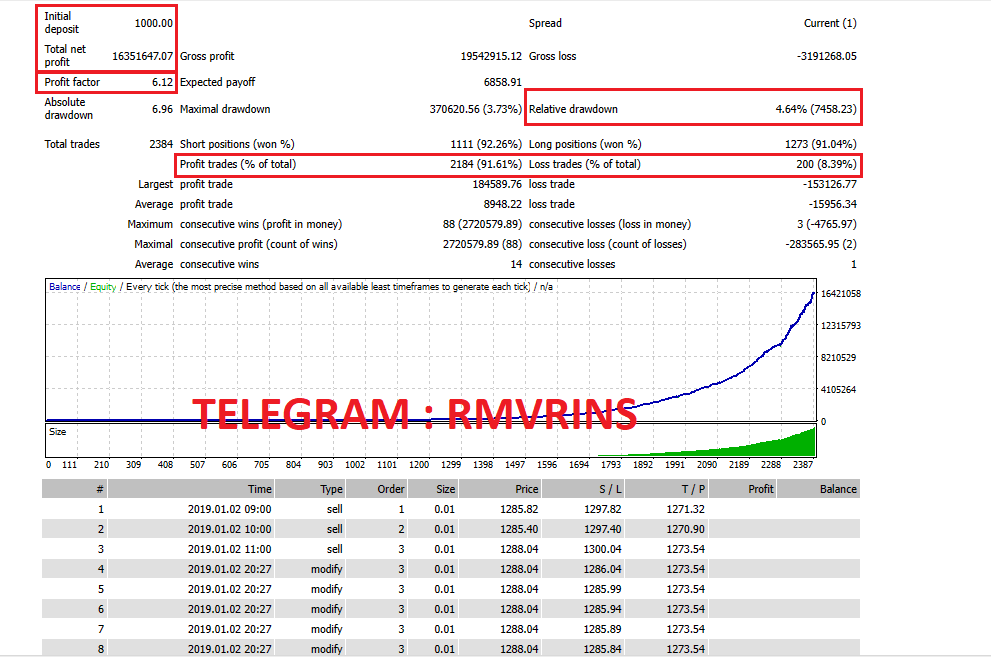991x657 pixels.
Task: Click the Order column header
Action: pyautogui.click(x=377, y=489)
